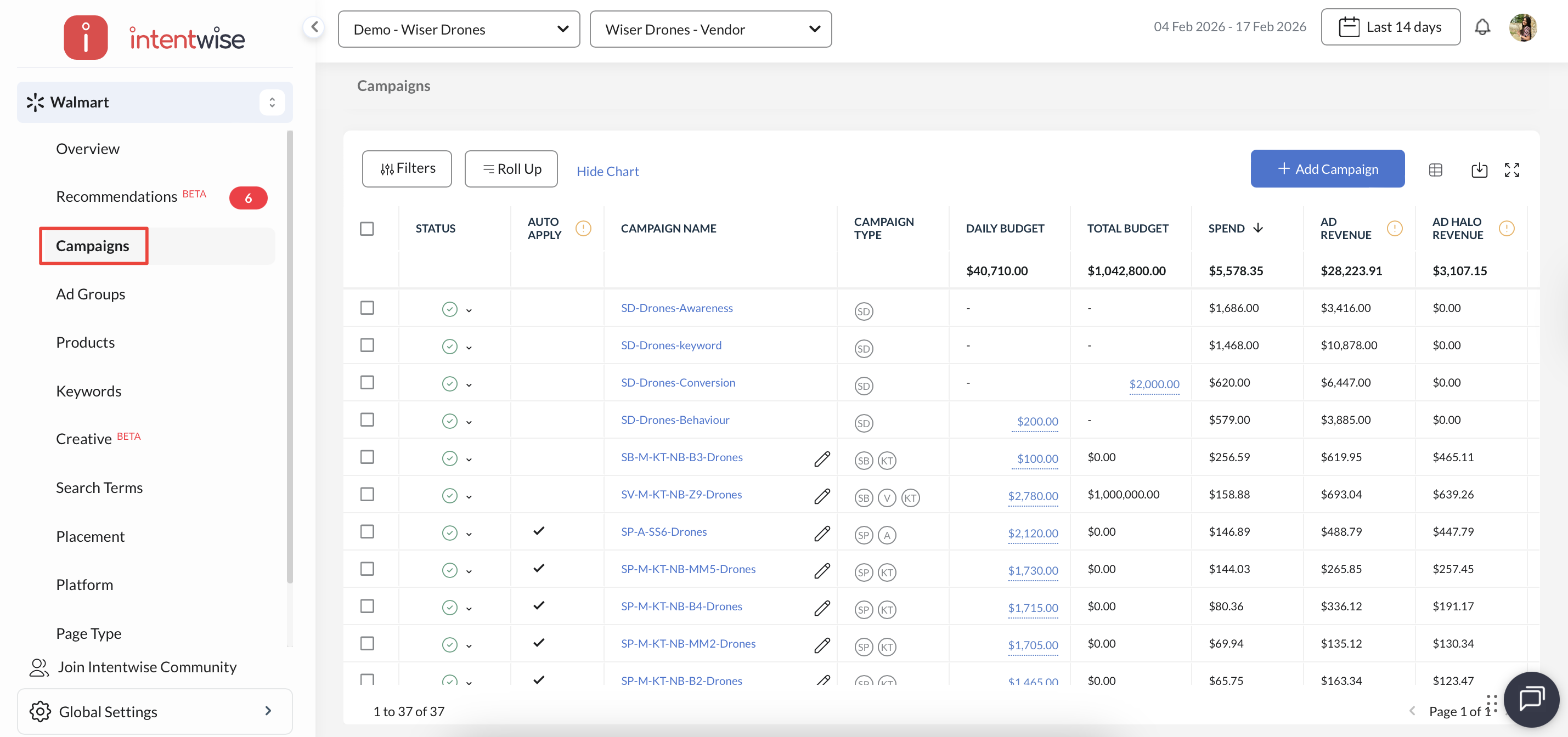Click the download export icon

pos(1479,170)
